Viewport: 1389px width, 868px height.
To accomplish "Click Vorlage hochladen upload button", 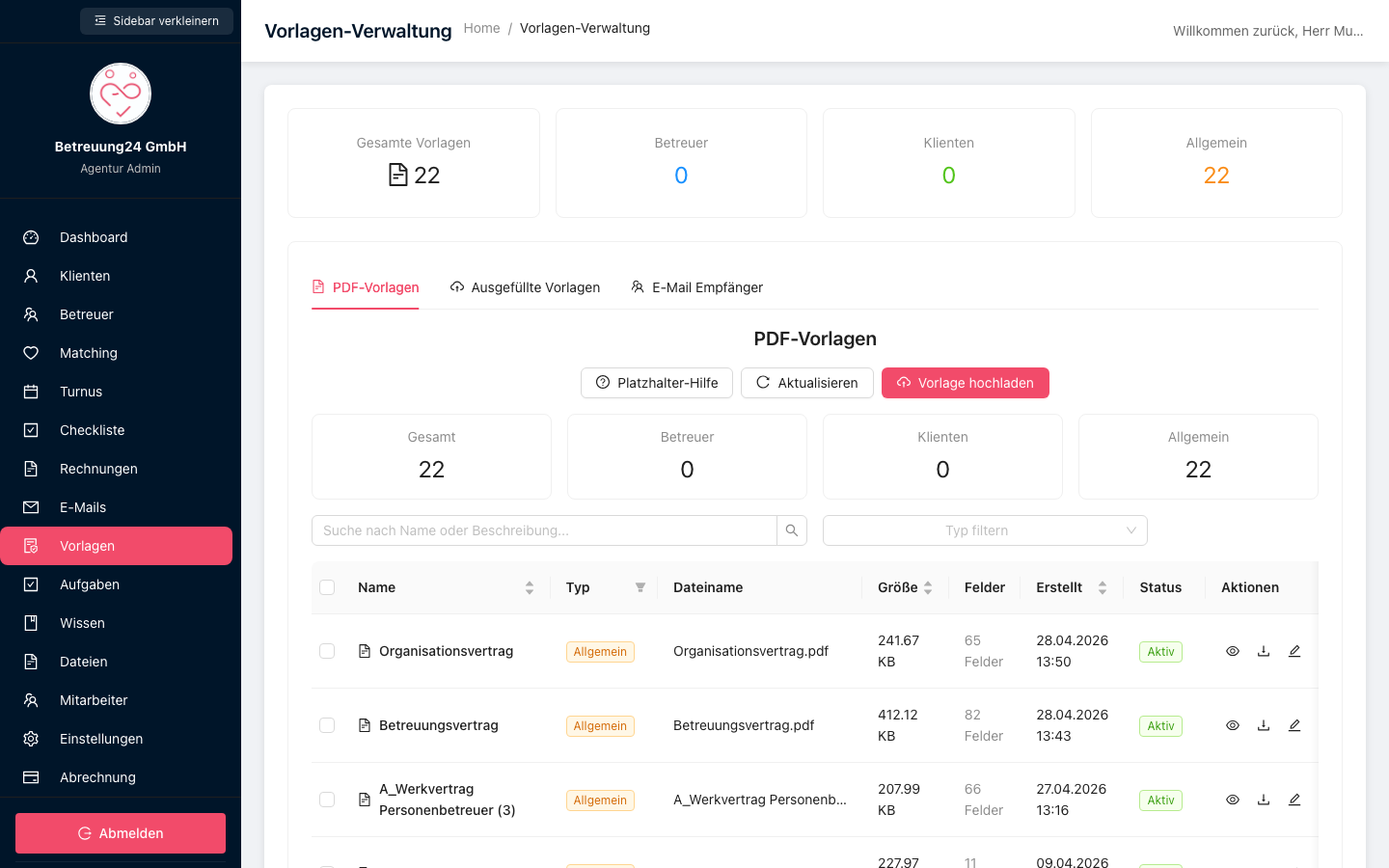I will (x=966, y=383).
